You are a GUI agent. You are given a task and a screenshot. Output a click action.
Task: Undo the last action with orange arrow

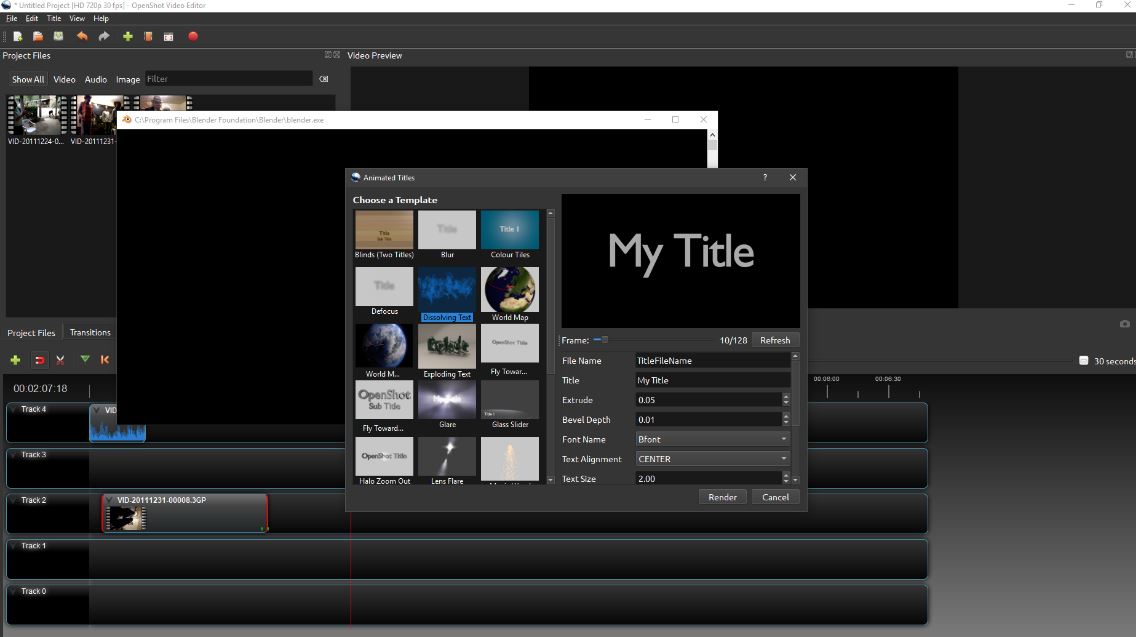tap(82, 36)
